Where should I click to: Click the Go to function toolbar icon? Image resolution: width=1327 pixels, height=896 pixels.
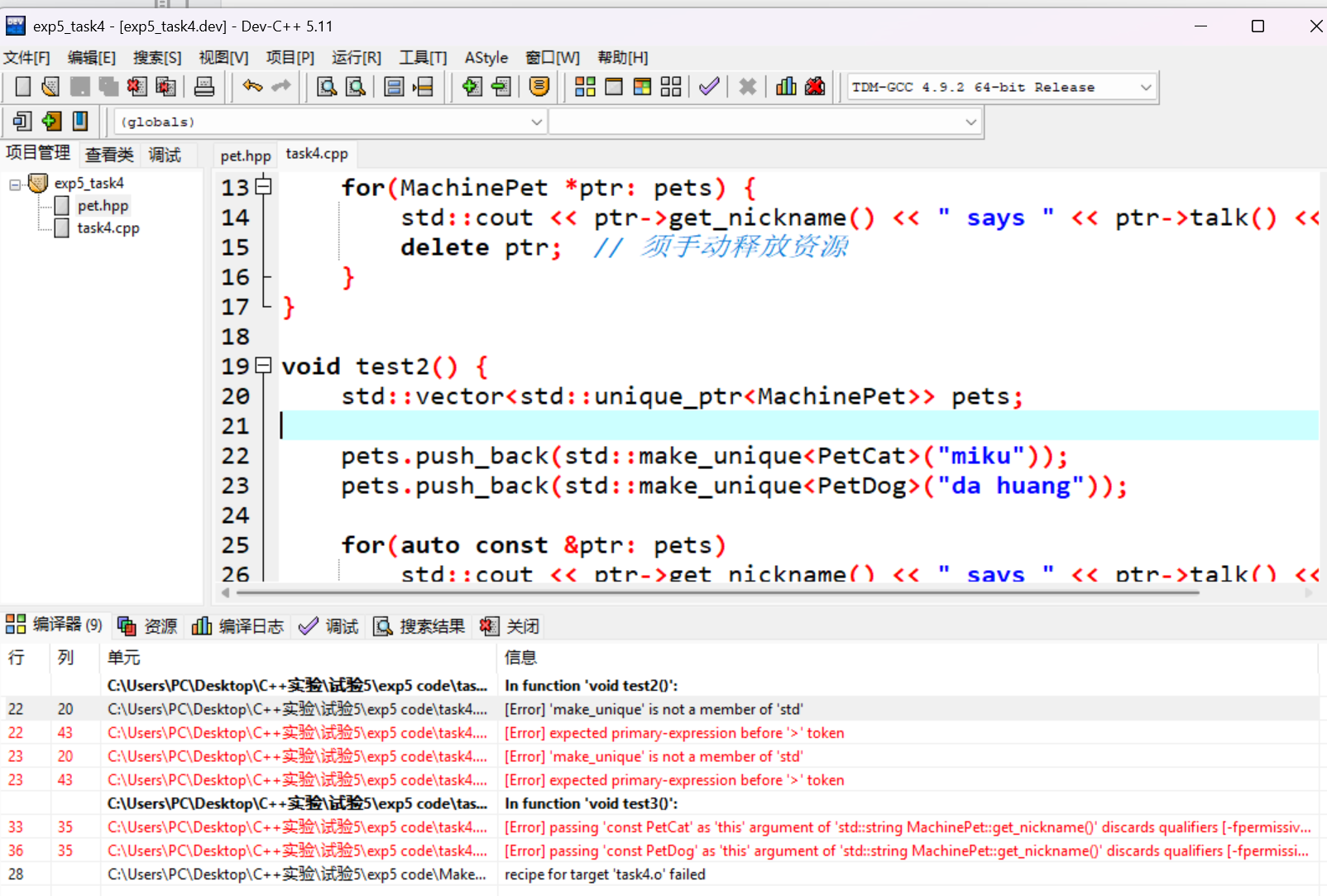[394, 87]
